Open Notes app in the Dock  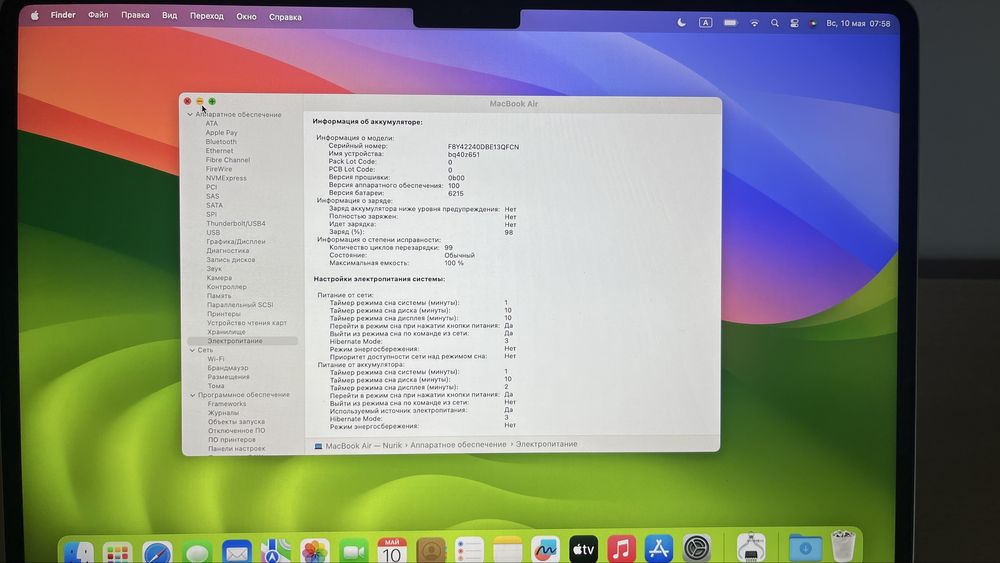point(508,550)
